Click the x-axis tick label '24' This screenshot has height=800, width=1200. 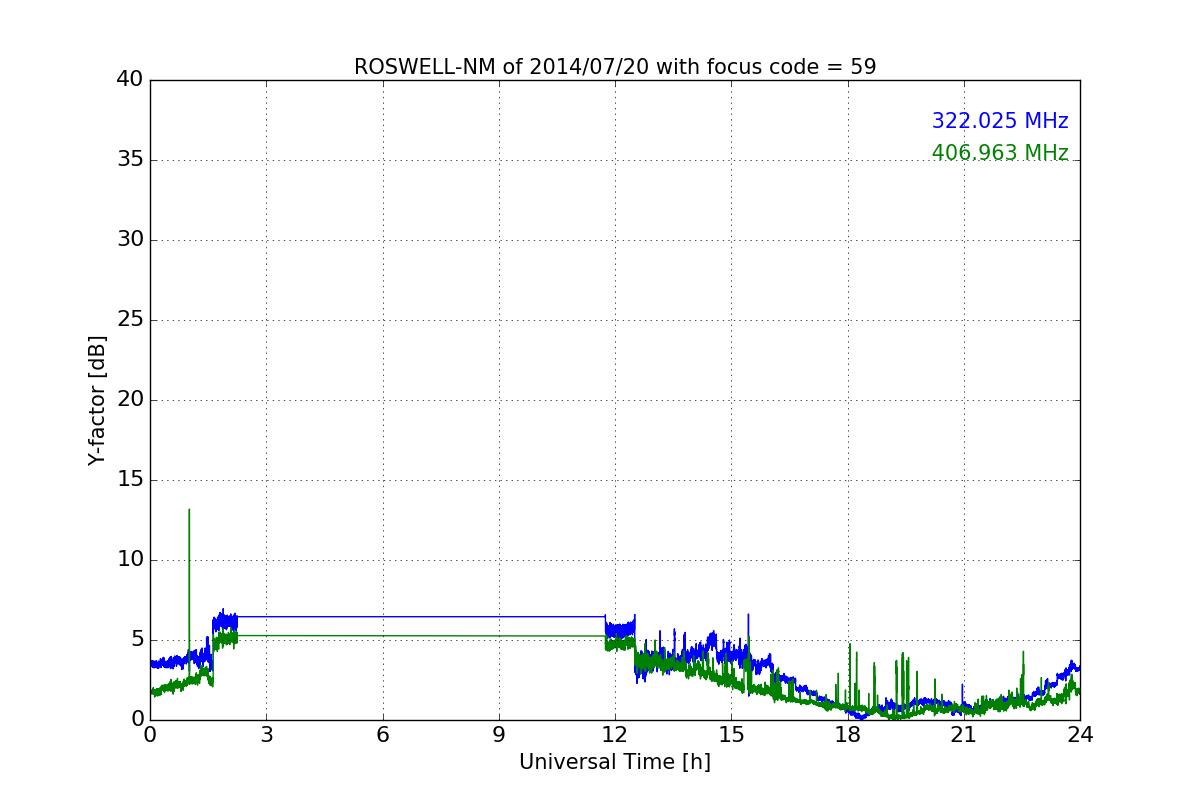[x=1080, y=735]
